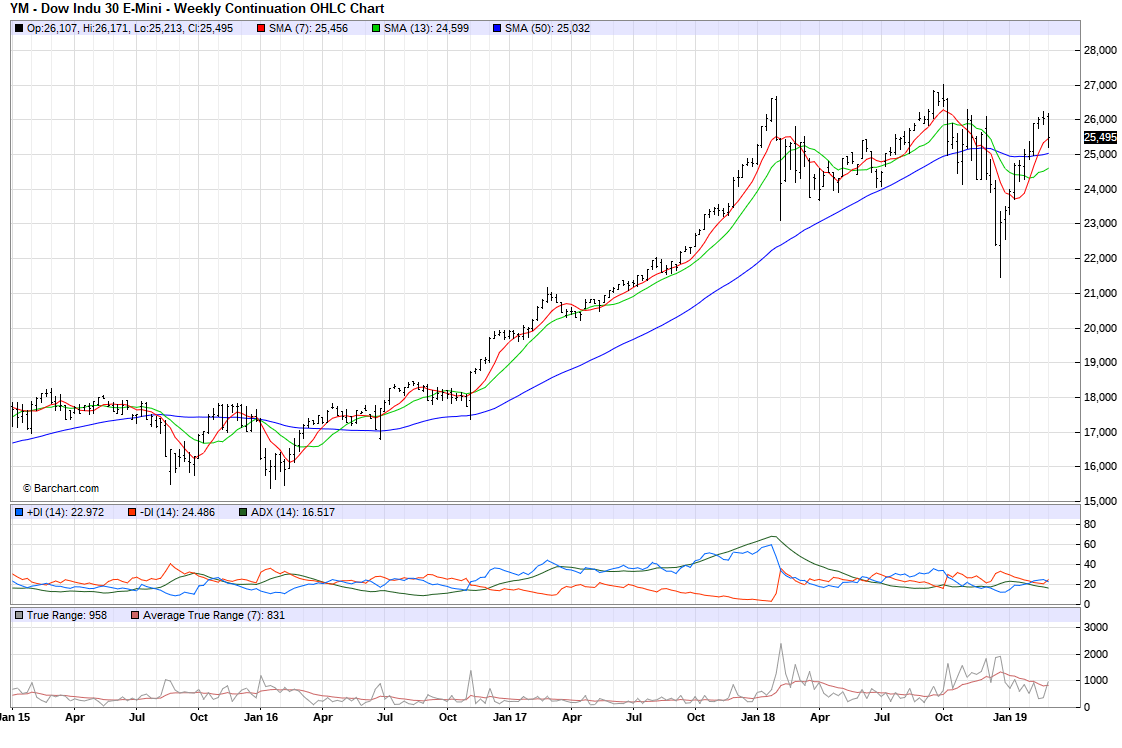Click the Average True Range (7): 831 label

tap(214, 615)
